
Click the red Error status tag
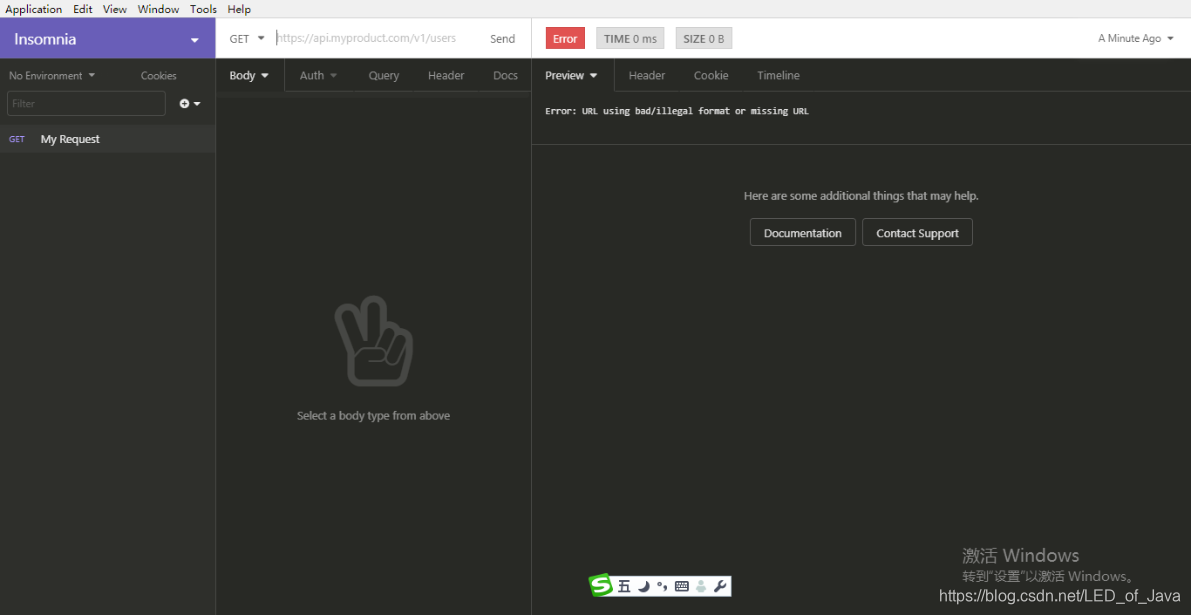click(x=565, y=39)
